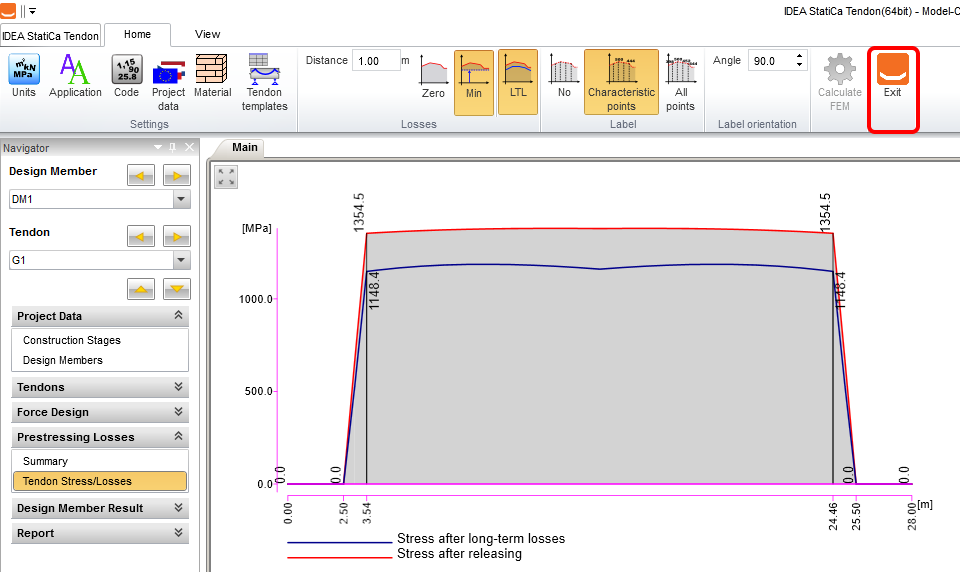Screen dimensions: 960x572
Task: Open the Design Member DM1 dropdown
Action: (181, 199)
